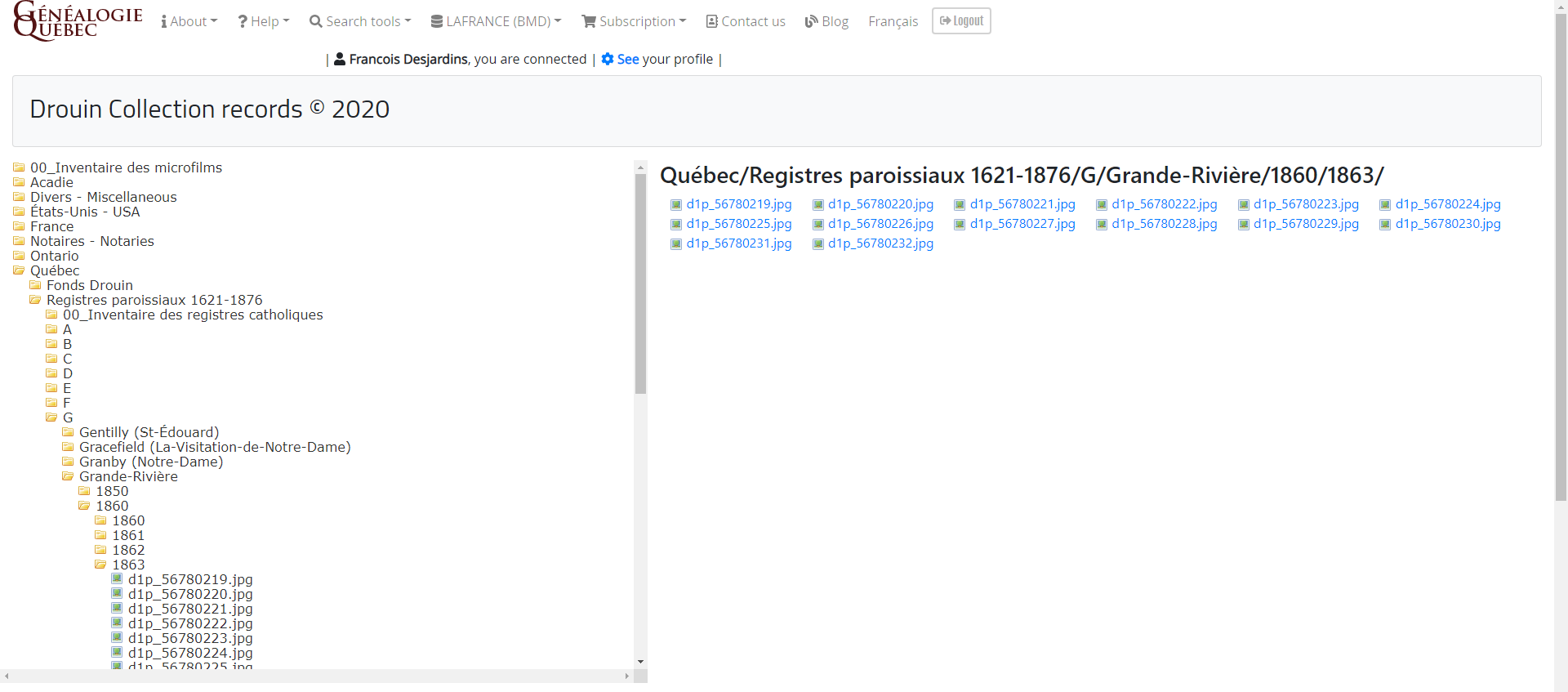
Task: Select d1p_56780219.jpg in the tree
Action: [190, 579]
